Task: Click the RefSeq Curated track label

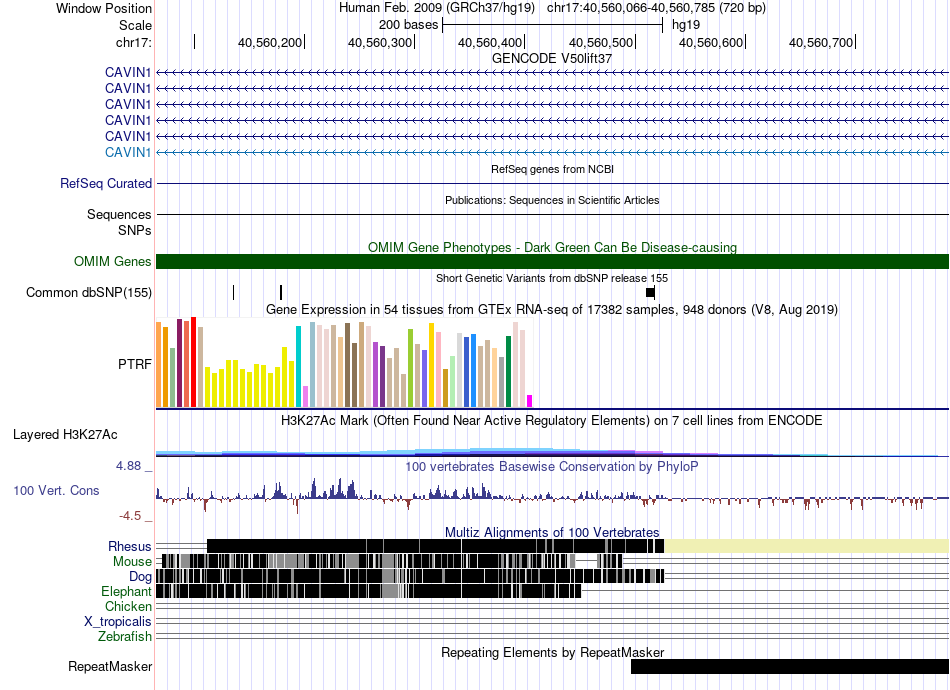Action: 106,184
